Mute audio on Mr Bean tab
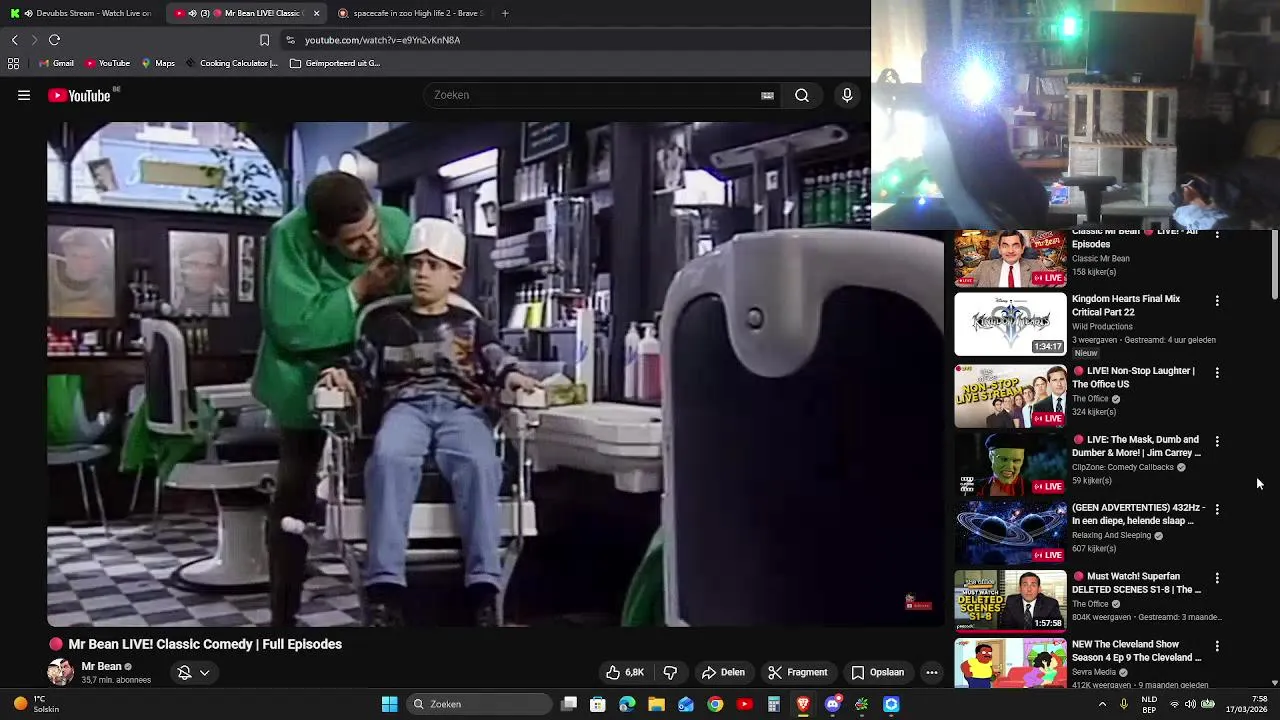The image size is (1280, 720). [192, 13]
